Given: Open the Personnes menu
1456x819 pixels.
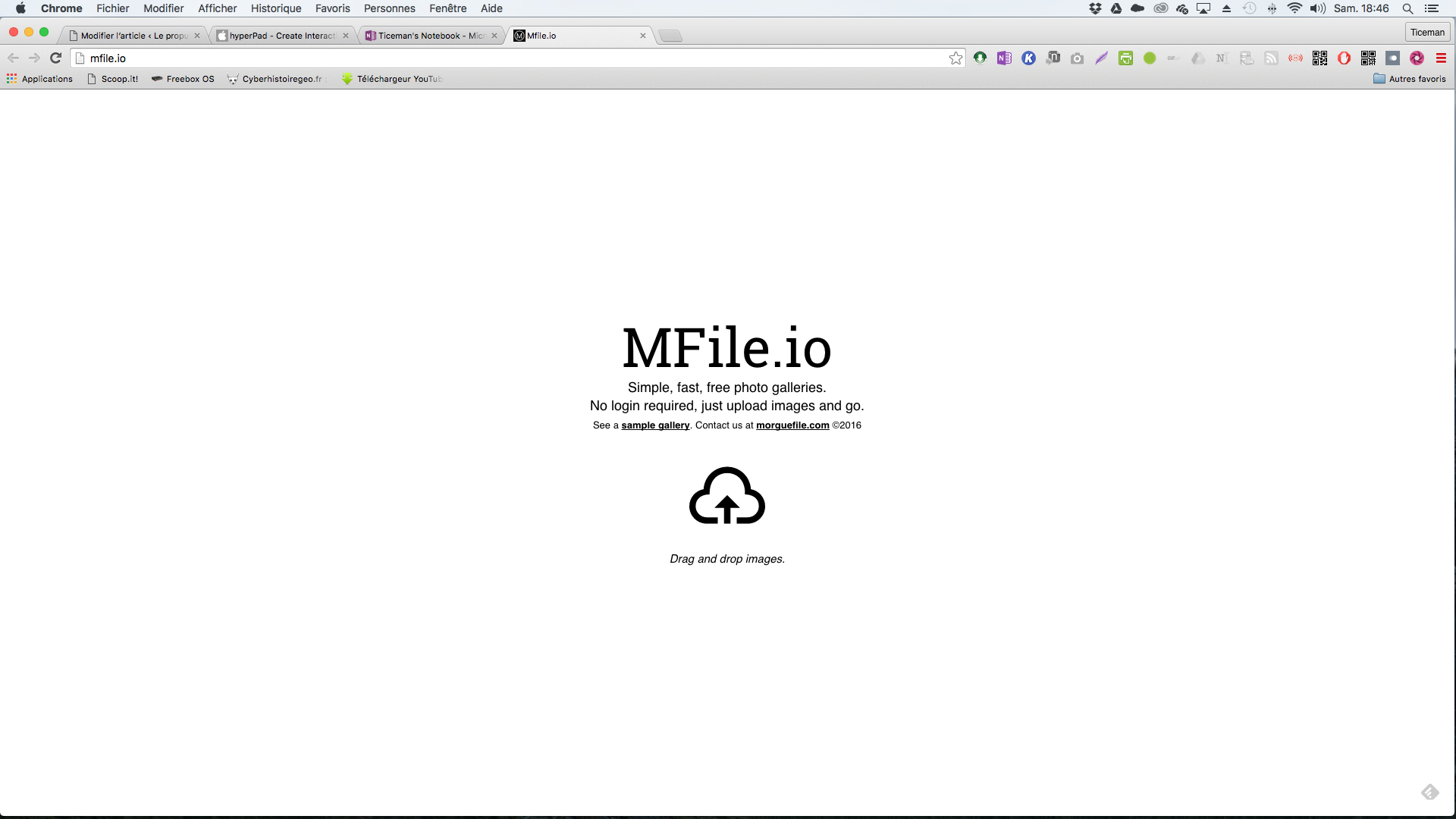Looking at the screenshot, I should pyautogui.click(x=390, y=8).
